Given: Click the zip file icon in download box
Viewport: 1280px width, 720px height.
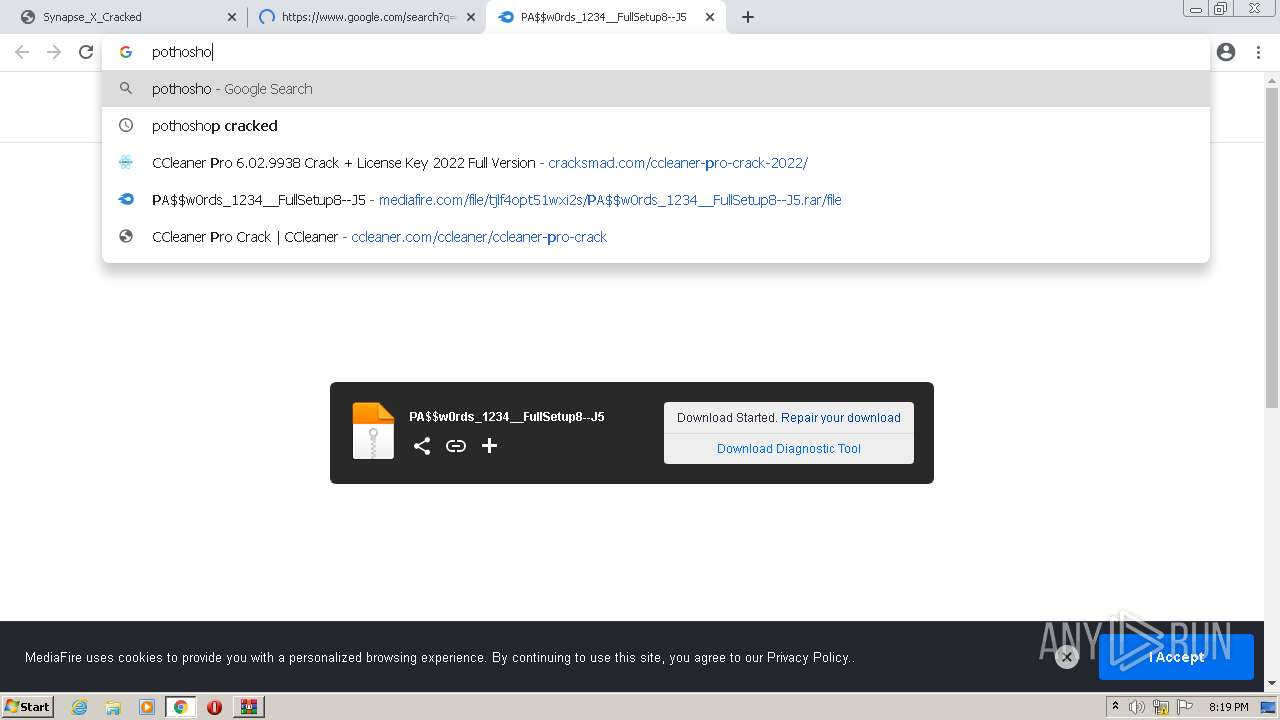Looking at the screenshot, I should [x=373, y=431].
